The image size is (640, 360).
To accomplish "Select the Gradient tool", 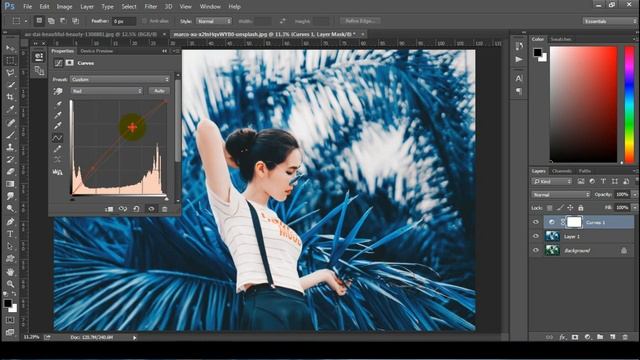I will coord(10,184).
